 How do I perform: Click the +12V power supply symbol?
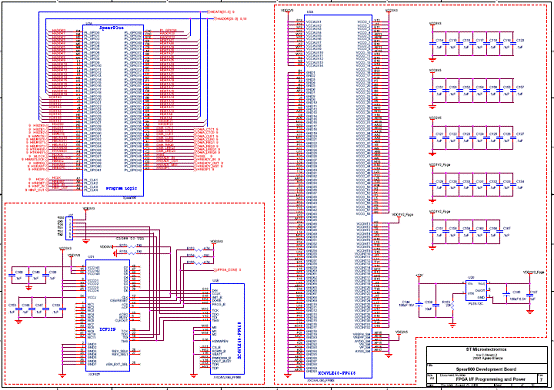[419, 276]
